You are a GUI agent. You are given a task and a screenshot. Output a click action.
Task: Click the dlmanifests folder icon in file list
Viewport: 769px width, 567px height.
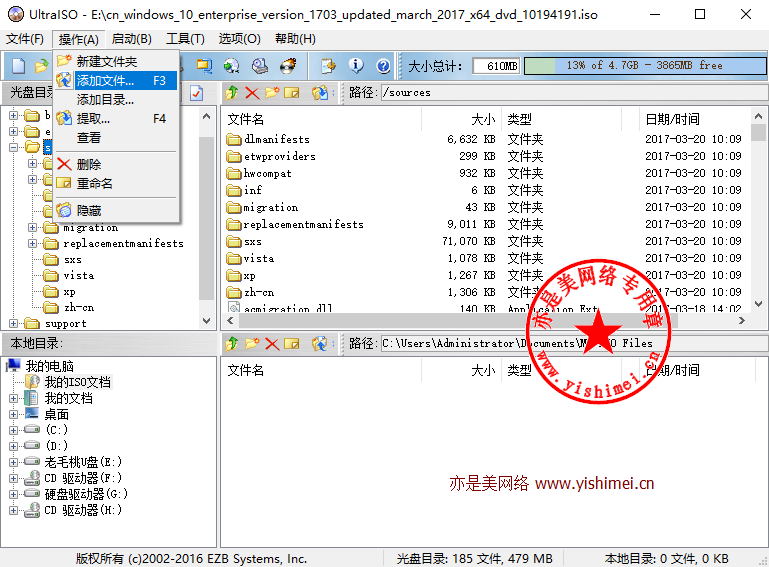[234, 139]
